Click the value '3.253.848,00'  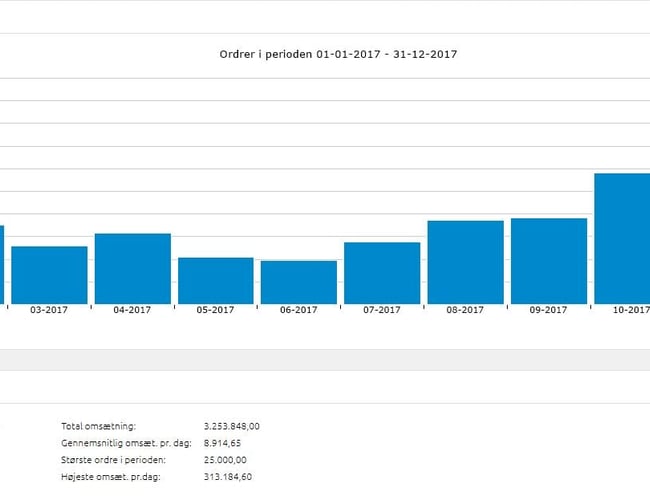coord(232,426)
